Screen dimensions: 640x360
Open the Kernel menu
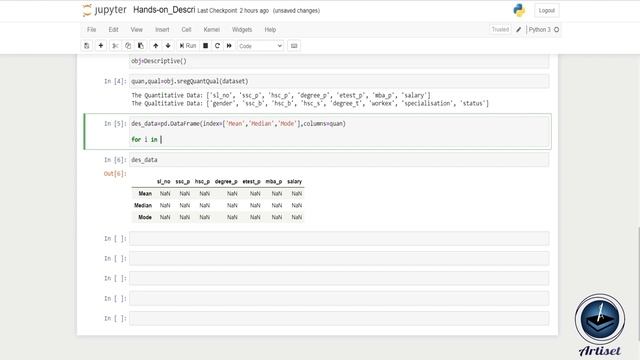(212, 30)
